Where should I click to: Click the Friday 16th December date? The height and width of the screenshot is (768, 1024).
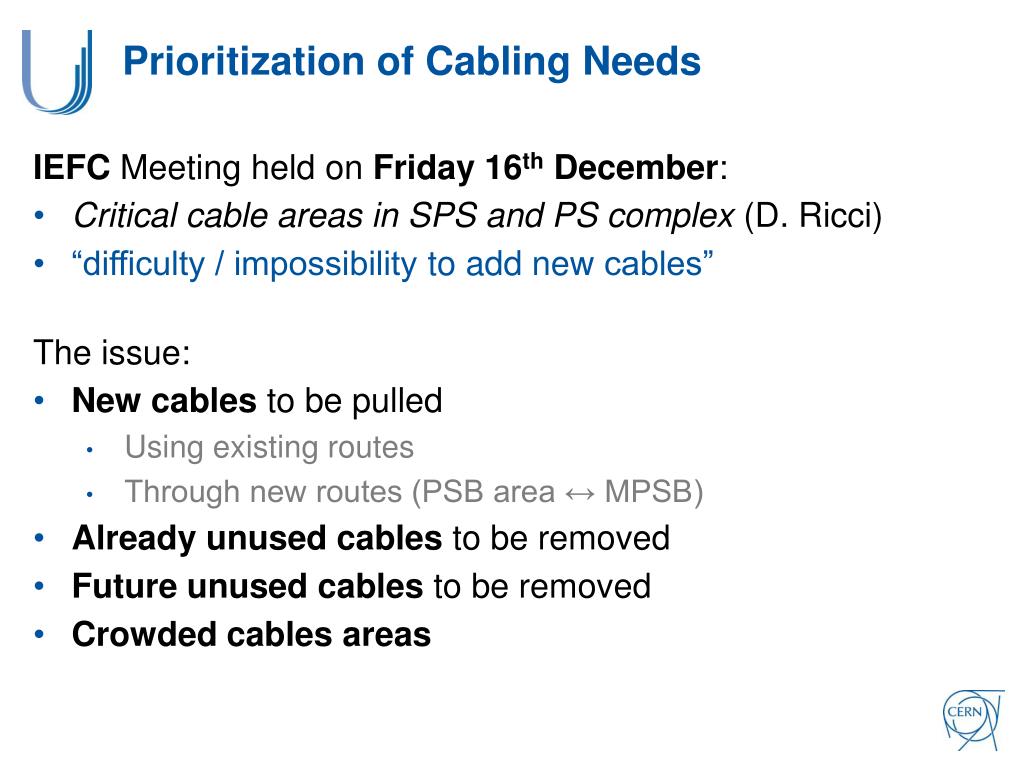pos(545,168)
